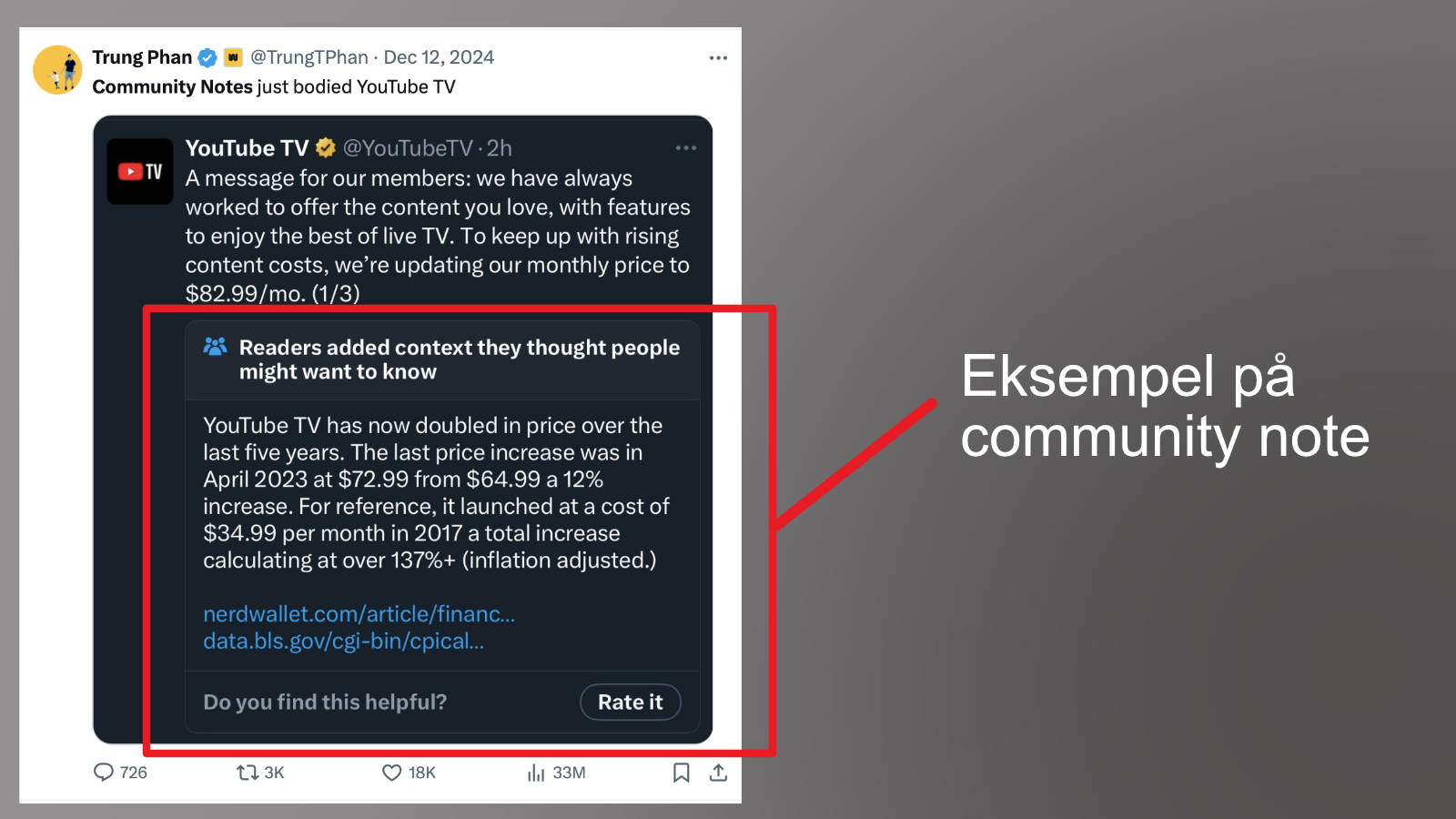Open the data.bls.gov link
This screenshot has width=1456, height=819.
[x=343, y=641]
